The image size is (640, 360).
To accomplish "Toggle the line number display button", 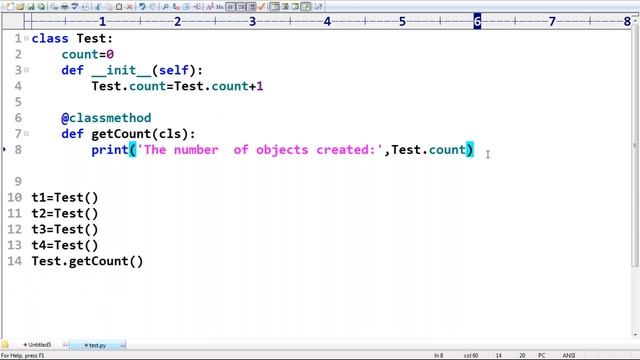I will pos(251,7).
